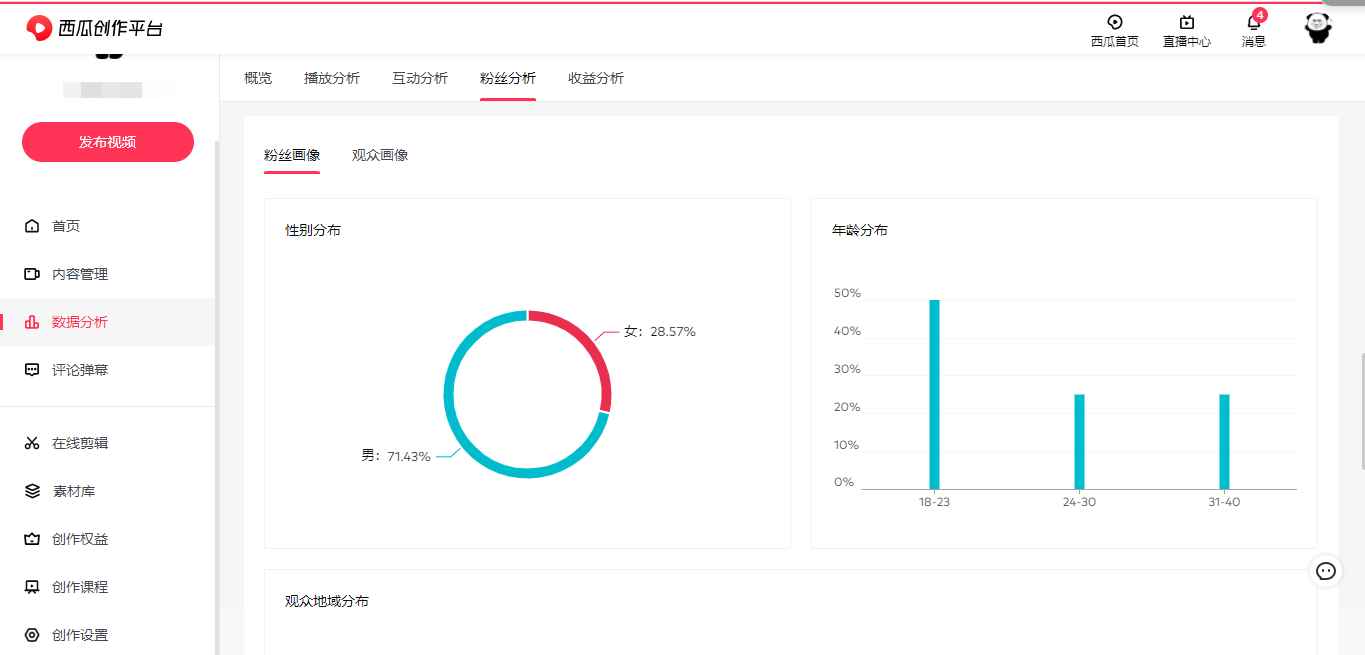
Task: Click the 创作课程 icon
Action: [x=32, y=587]
